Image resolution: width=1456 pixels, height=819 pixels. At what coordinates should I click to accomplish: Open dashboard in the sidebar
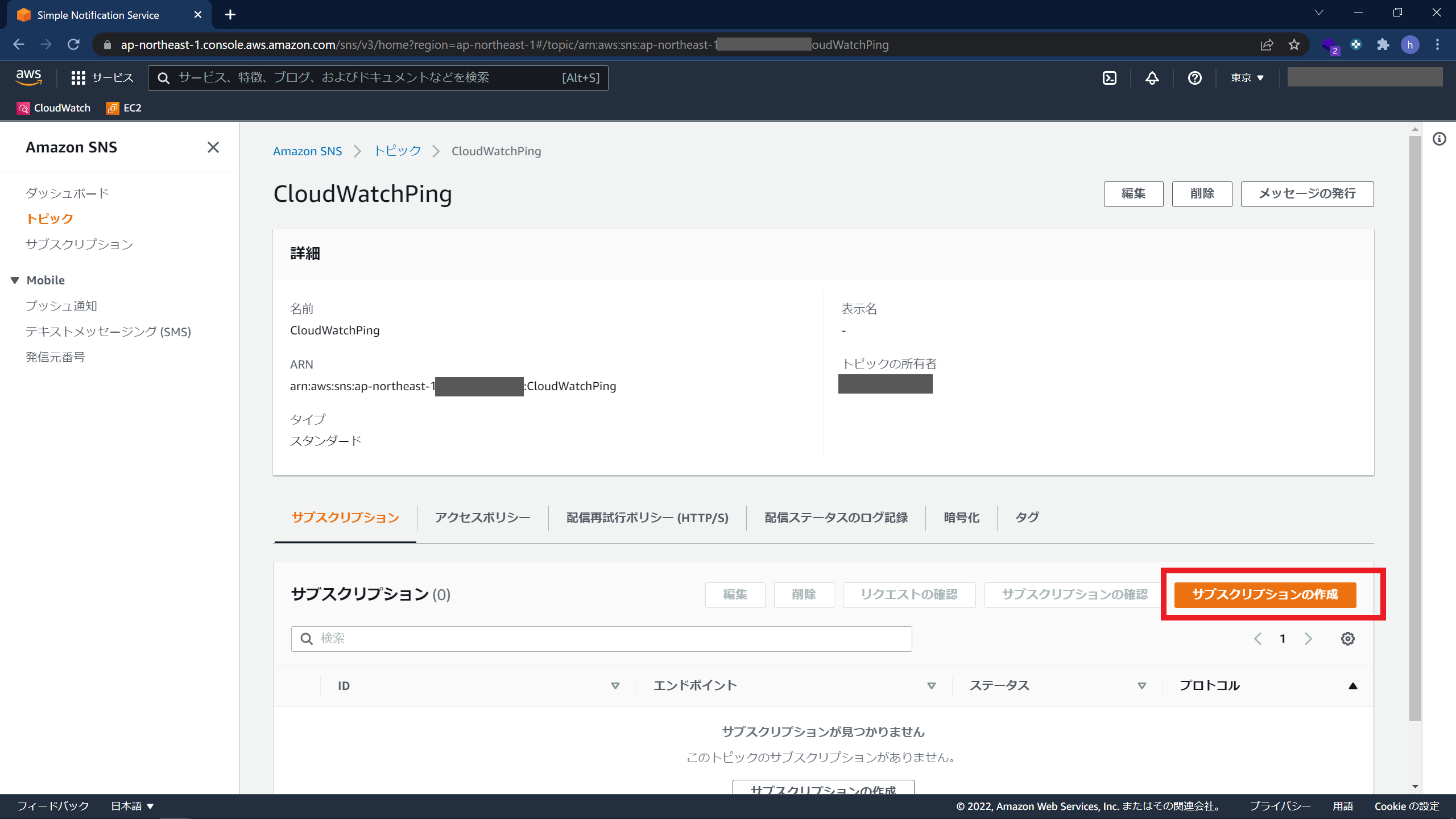coord(67,193)
